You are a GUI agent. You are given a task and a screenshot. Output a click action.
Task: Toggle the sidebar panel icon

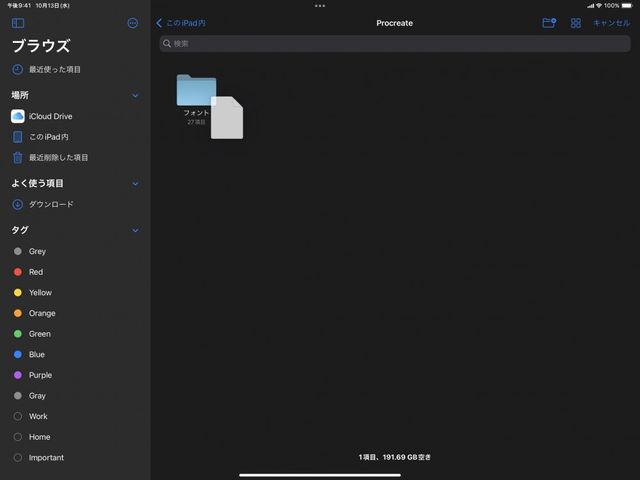(x=18, y=23)
